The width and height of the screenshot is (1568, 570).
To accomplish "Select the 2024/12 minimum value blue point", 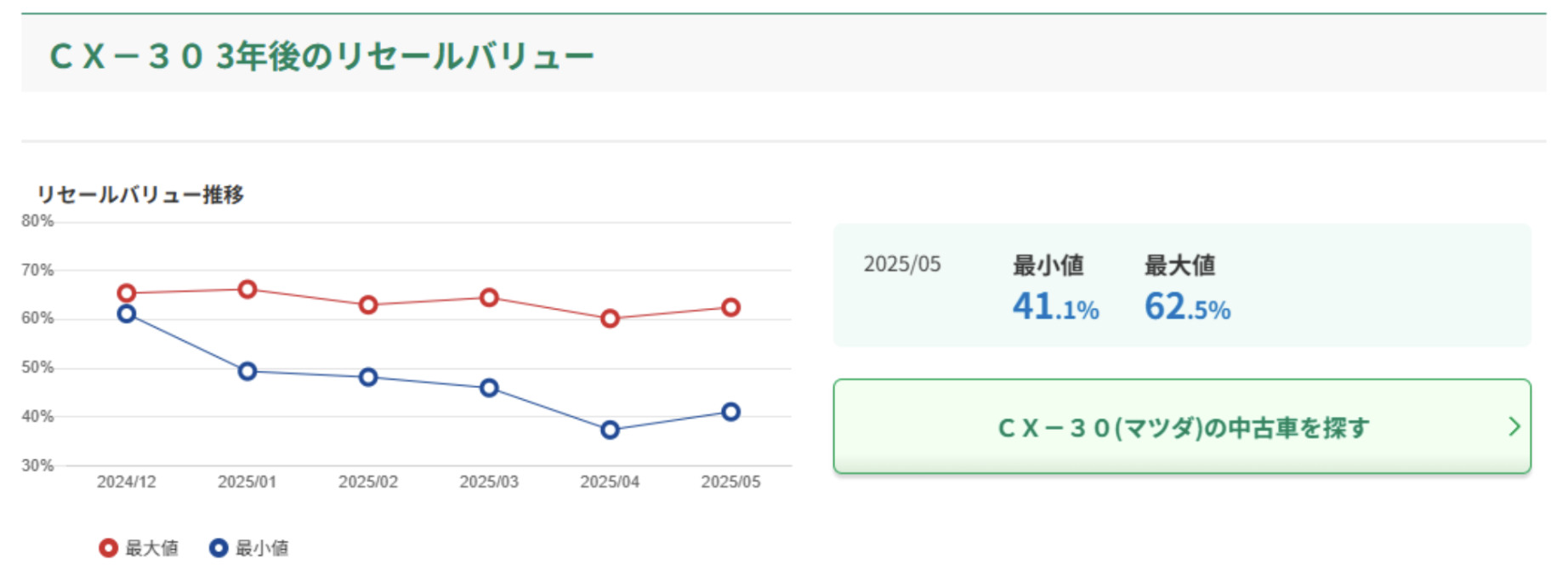I will coord(127,314).
